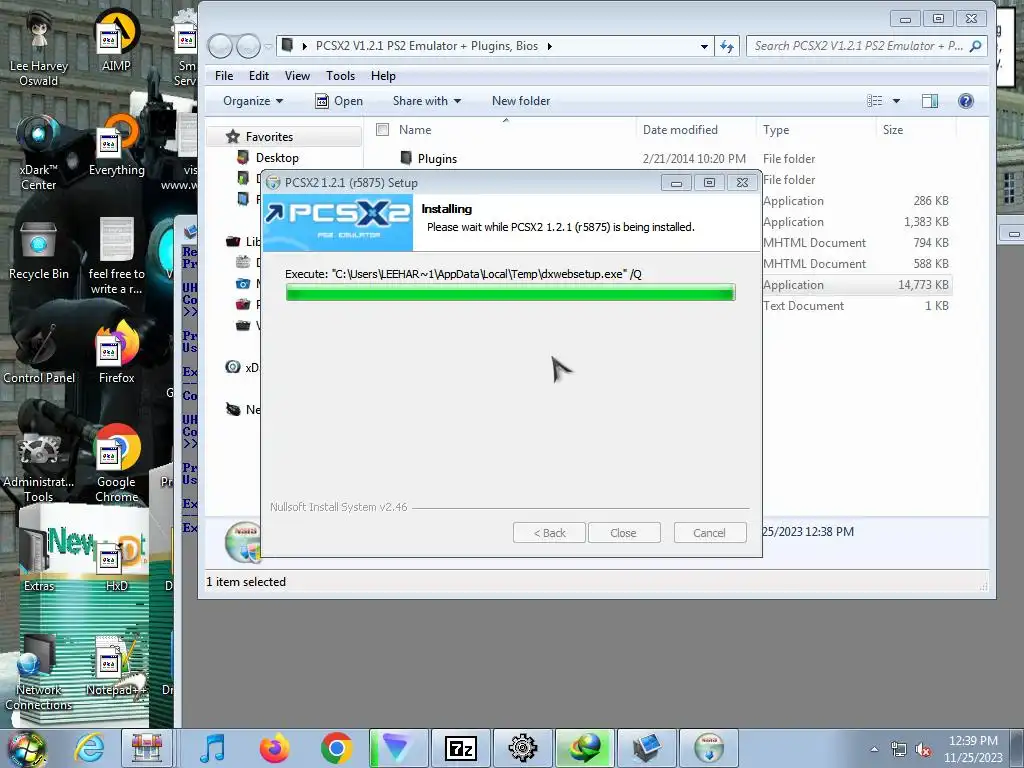This screenshot has height=768, width=1024.
Task: Expand address bar history dropdown
Action: point(704,46)
